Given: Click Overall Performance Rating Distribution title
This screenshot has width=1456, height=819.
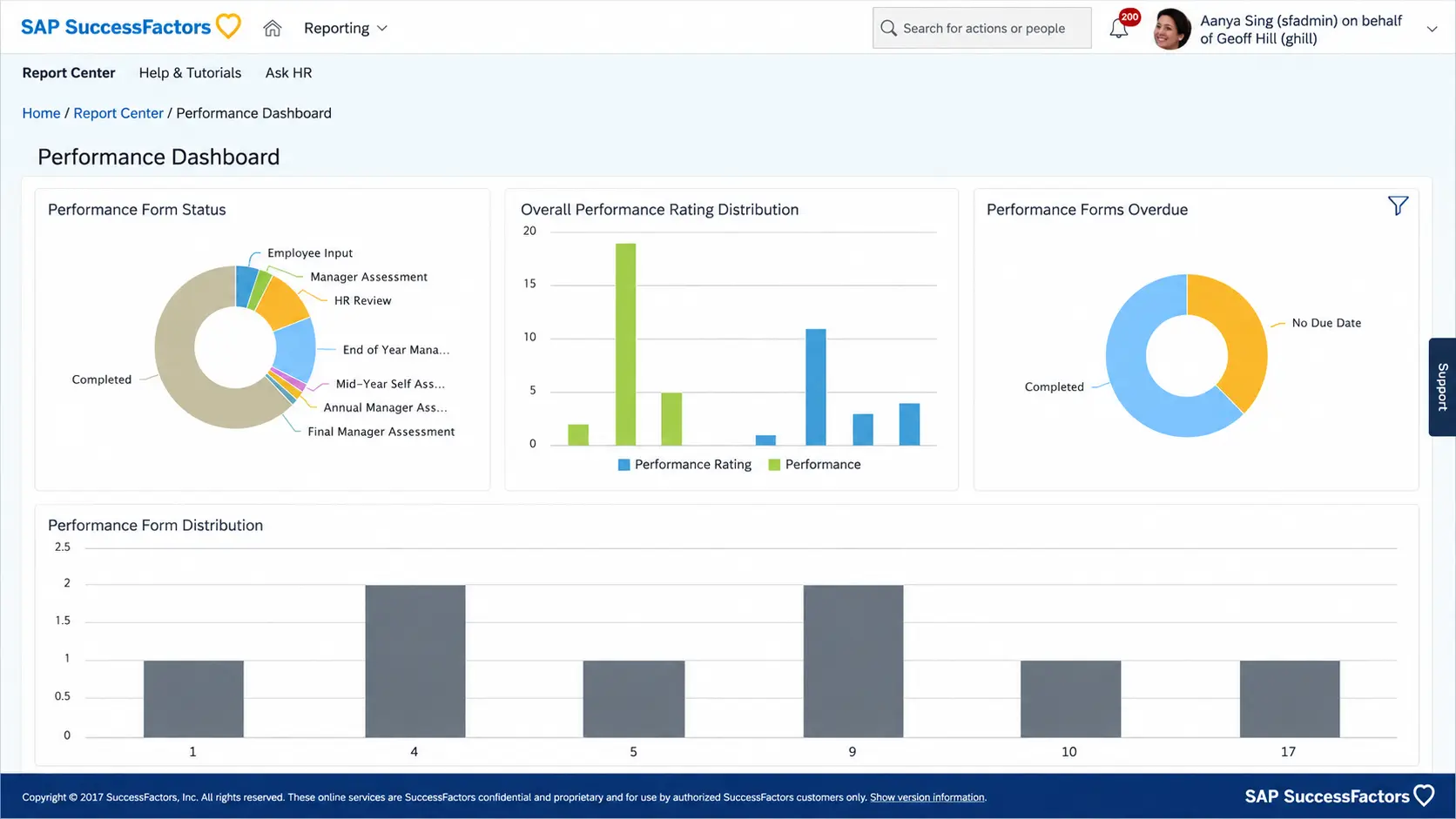Looking at the screenshot, I should pyautogui.click(x=659, y=210).
